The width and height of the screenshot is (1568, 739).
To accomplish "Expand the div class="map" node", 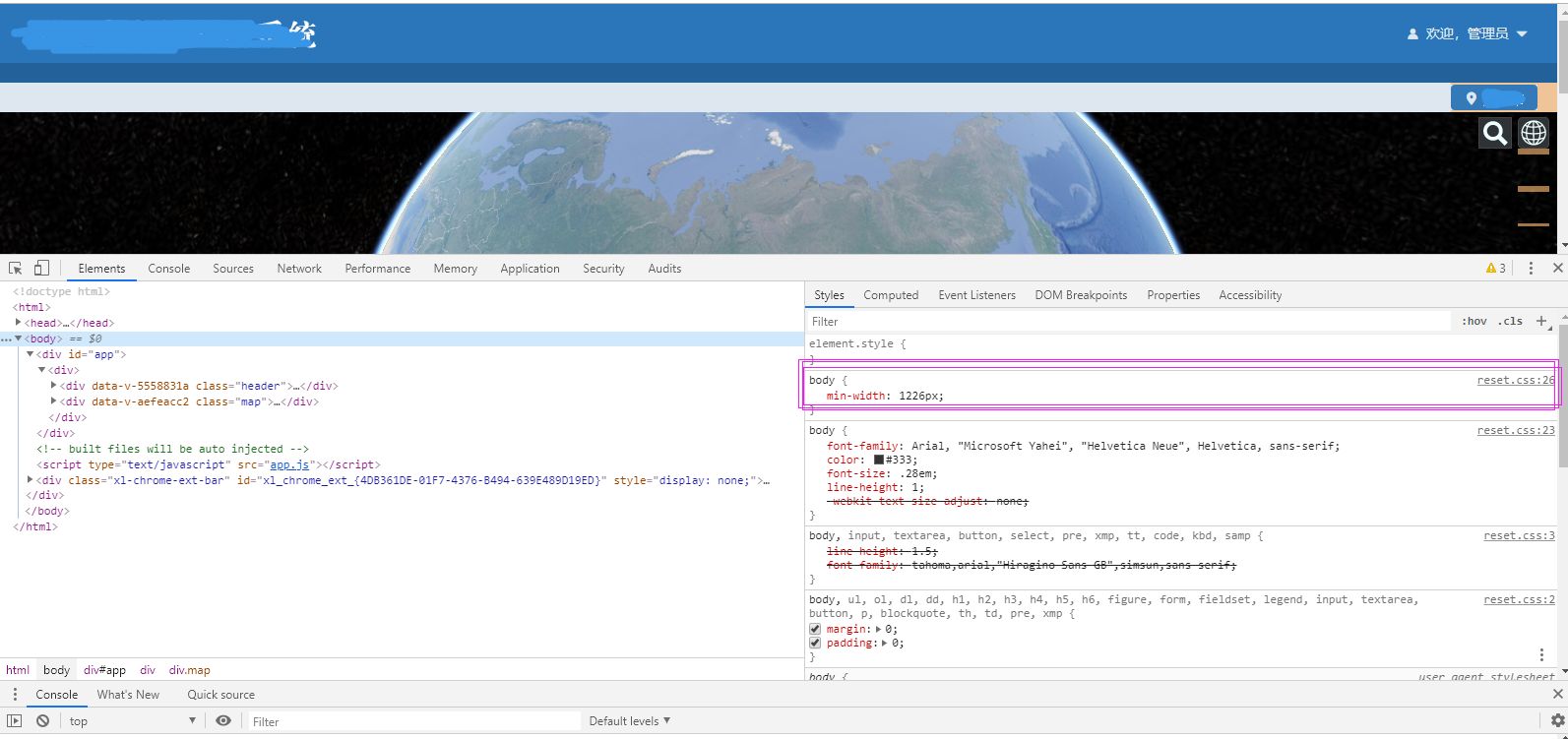I will tap(53, 400).
